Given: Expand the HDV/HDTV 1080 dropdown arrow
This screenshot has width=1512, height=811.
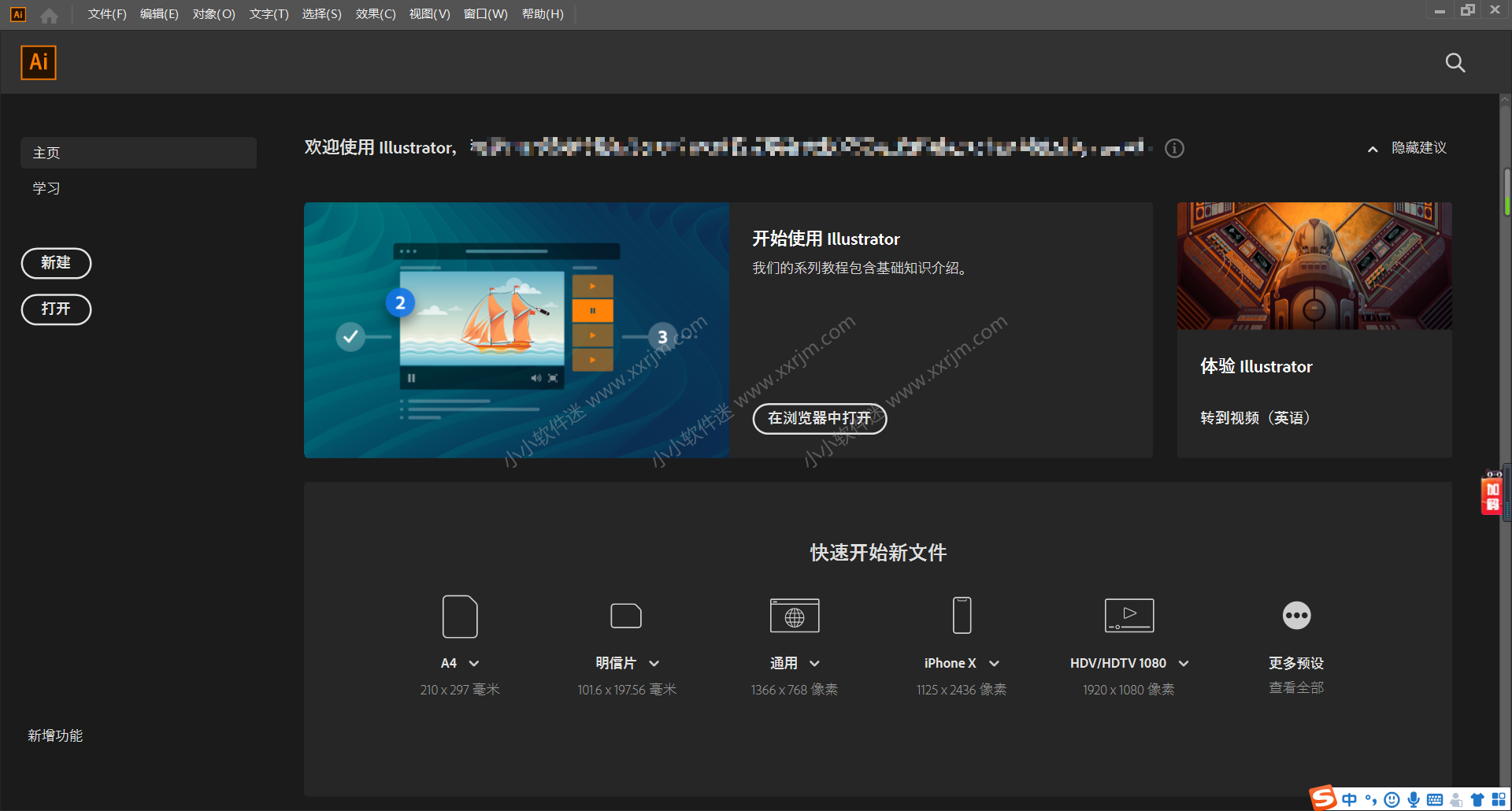Looking at the screenshot, I should coord(1184,664).
